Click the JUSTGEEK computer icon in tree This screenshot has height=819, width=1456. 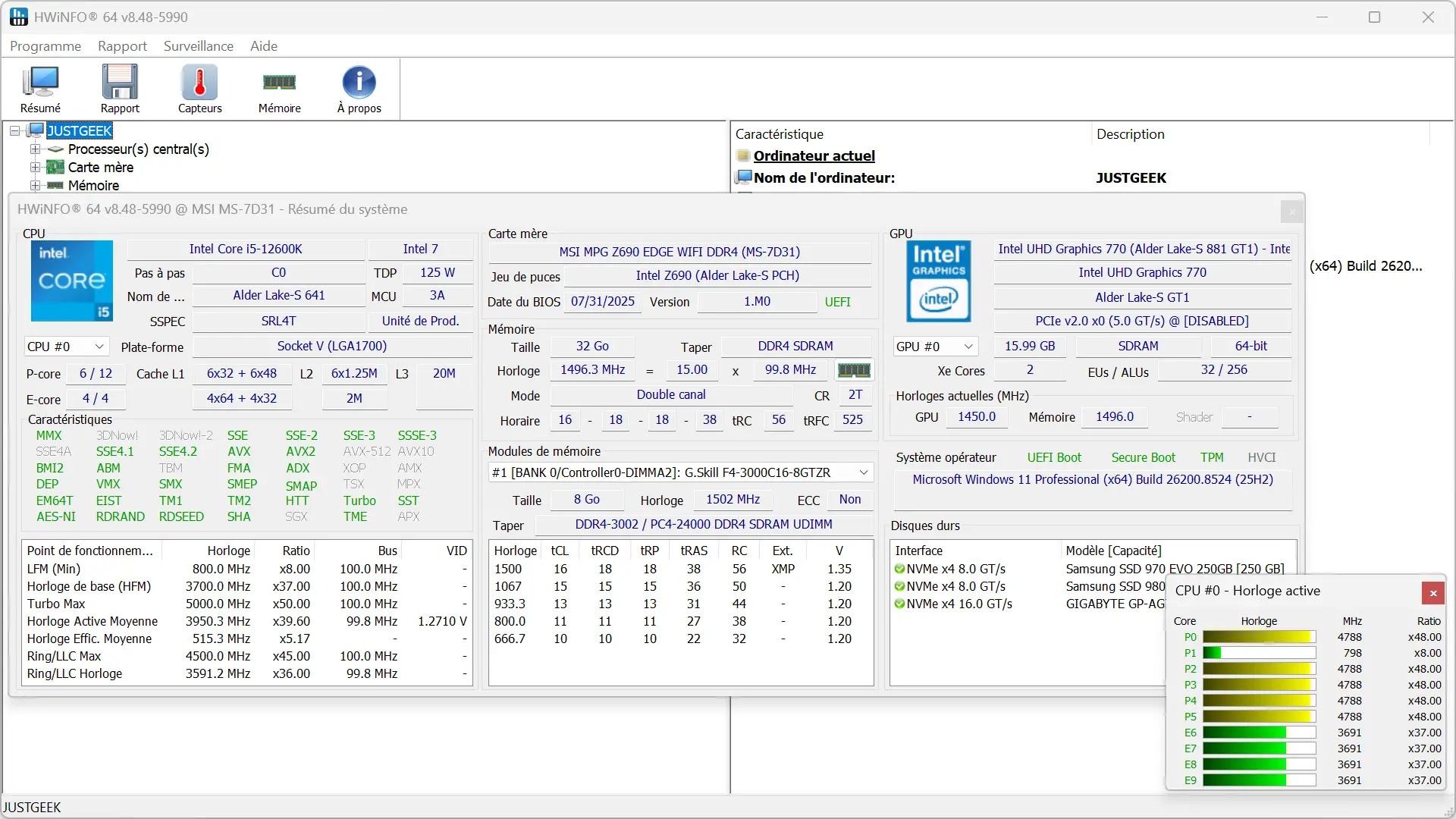[x=36, y=130]
